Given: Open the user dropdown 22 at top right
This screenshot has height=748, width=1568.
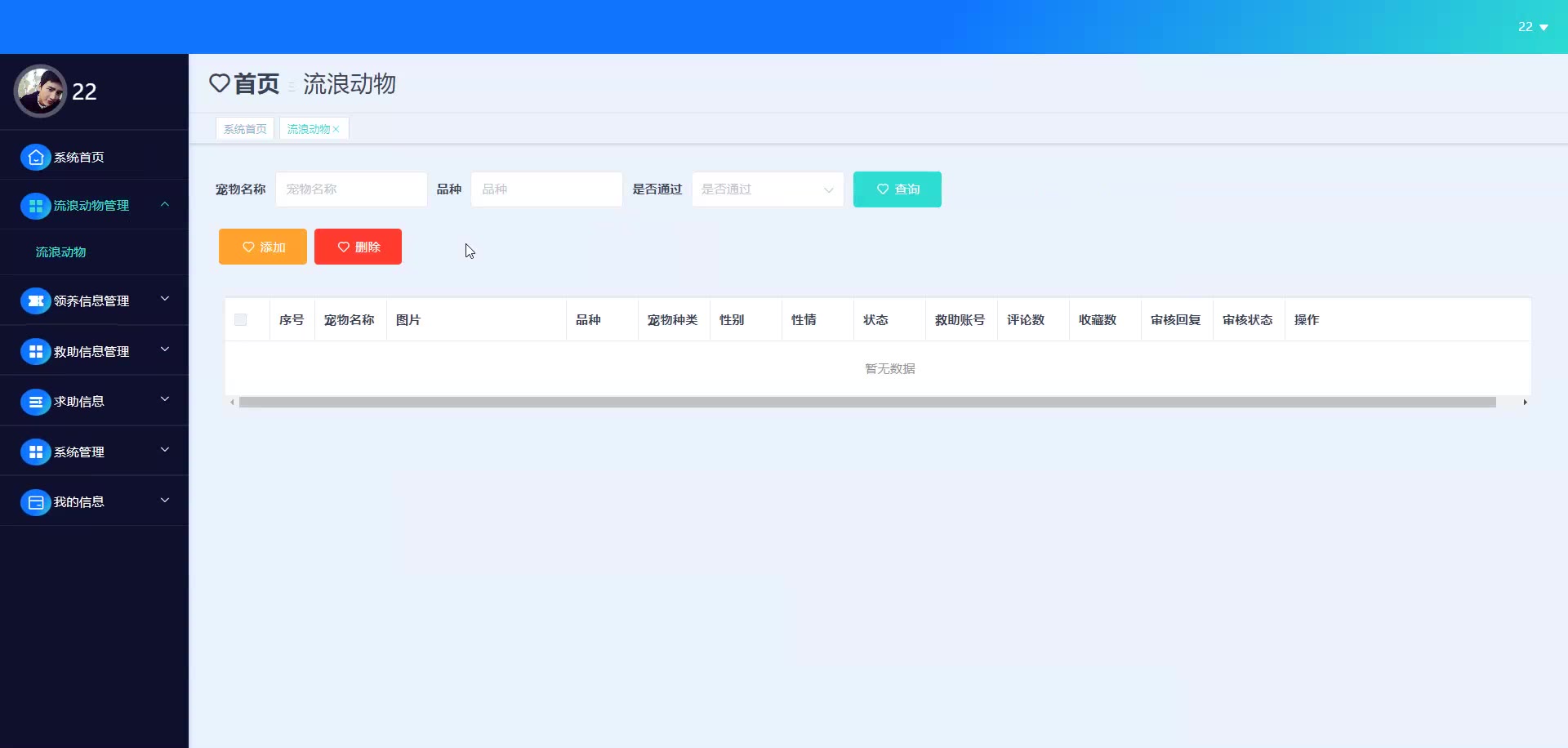Looking at the screenshot, I should click(x=1534, y=27).
